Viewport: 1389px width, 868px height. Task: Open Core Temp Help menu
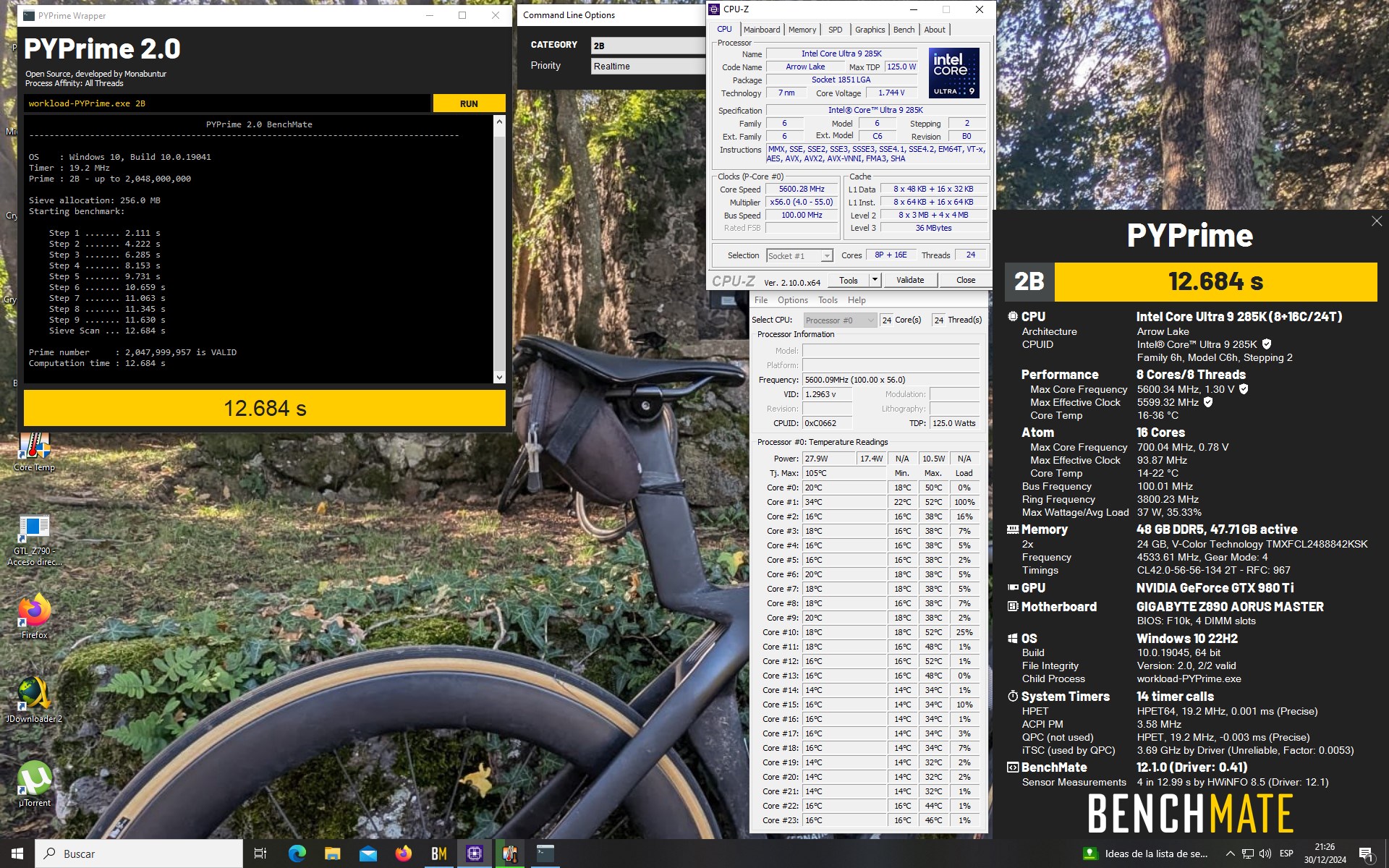[857, 300]
